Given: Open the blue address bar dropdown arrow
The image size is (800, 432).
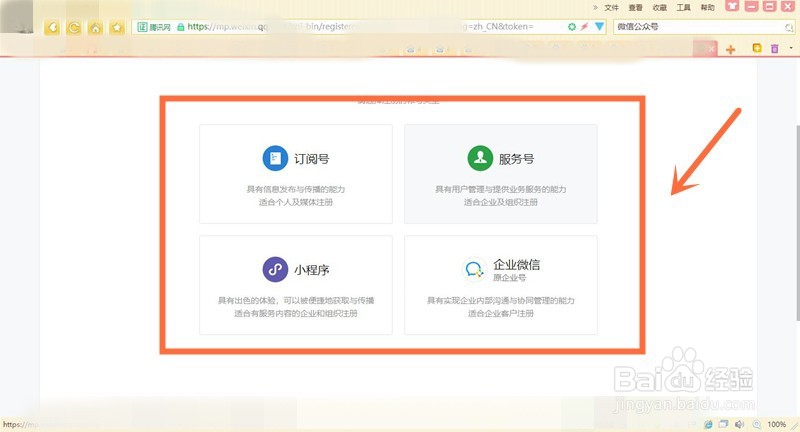Looking at the screenshot, I should (x=599, y=27).
